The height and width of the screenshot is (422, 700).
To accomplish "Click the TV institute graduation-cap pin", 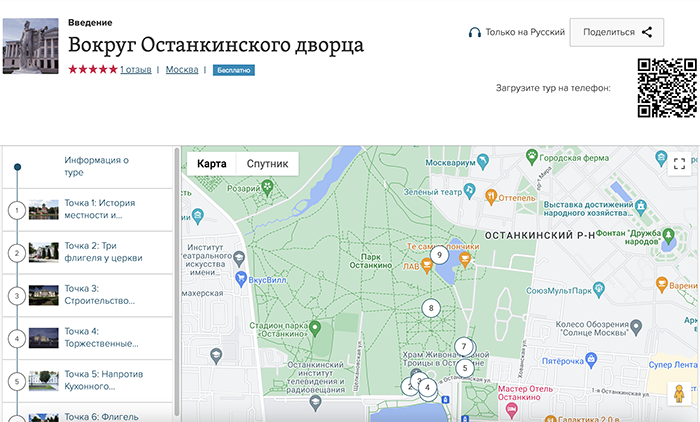I will [315, 403].
